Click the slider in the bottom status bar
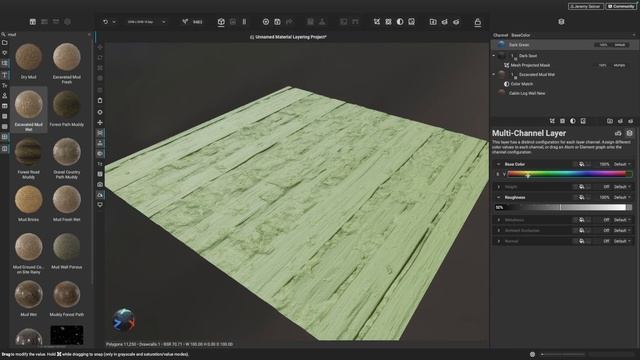This screenshot has height=360, width=640. click(563, 354)
